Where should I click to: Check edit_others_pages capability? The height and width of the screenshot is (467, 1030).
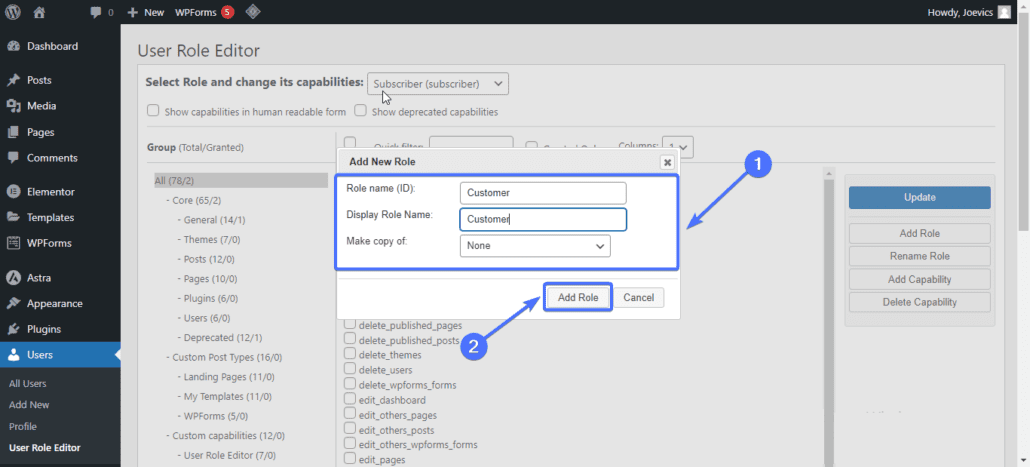(350, 414)
